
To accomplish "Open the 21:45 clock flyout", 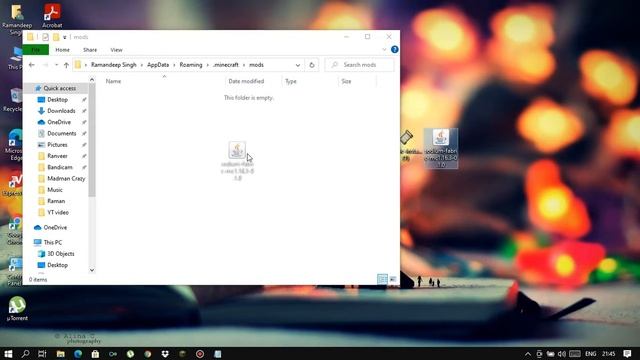I will 609,354.
